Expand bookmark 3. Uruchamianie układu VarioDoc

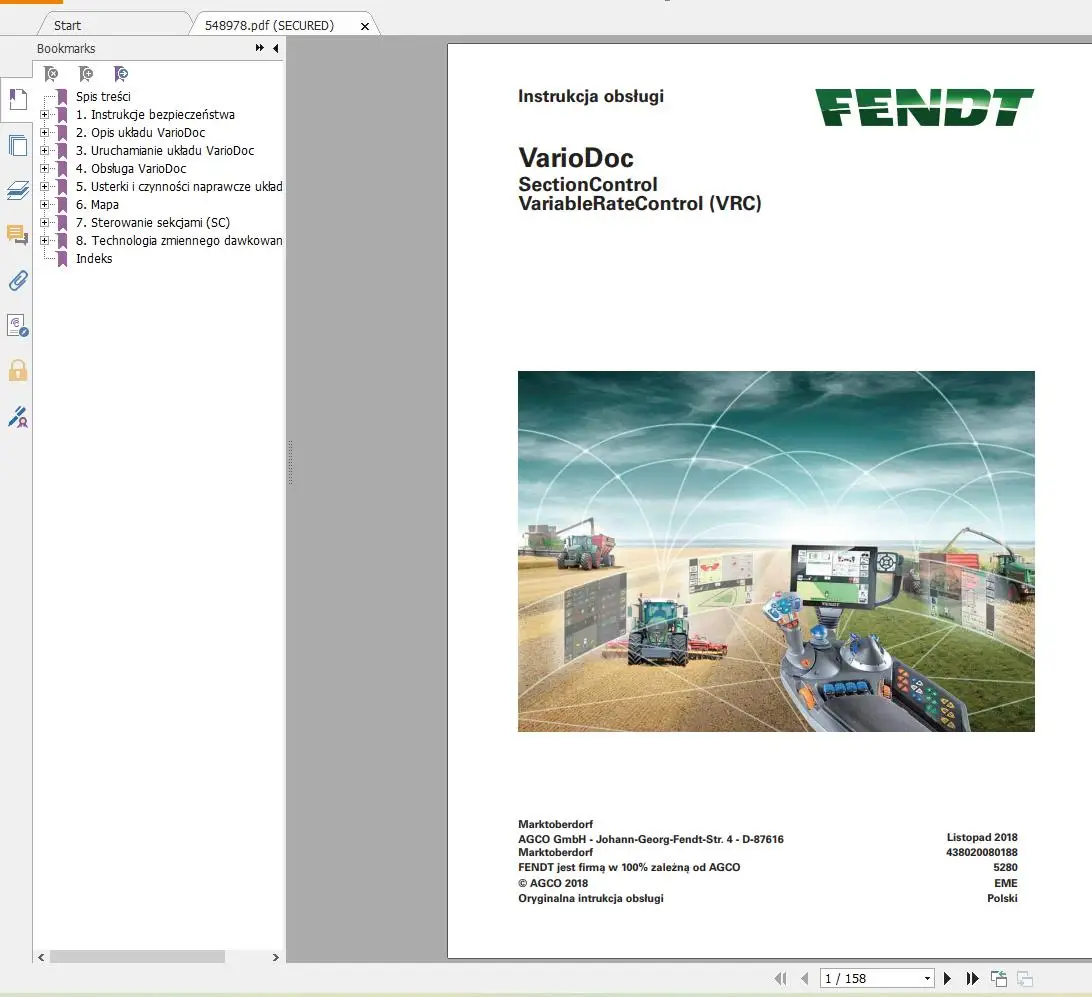click(x=45, y=150)
